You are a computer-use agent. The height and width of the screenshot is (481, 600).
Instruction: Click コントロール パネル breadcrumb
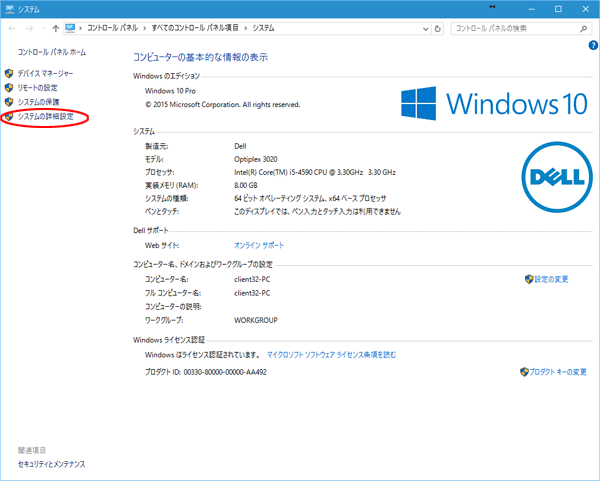point(112,28)
